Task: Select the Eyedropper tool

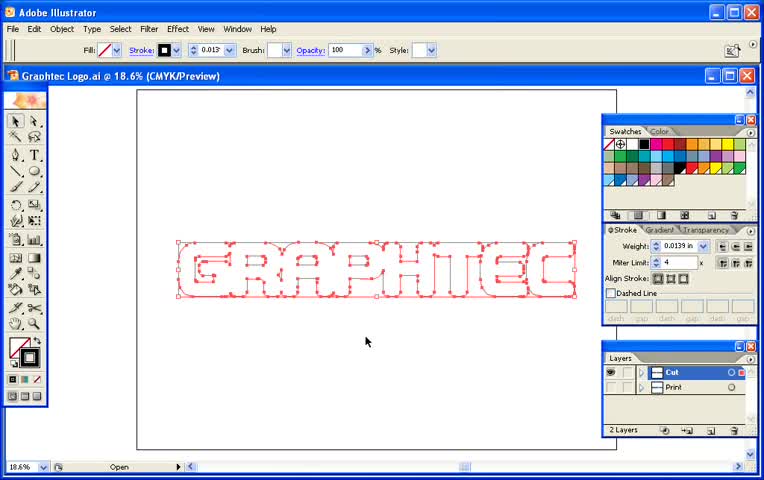Action: click(16, 273)
